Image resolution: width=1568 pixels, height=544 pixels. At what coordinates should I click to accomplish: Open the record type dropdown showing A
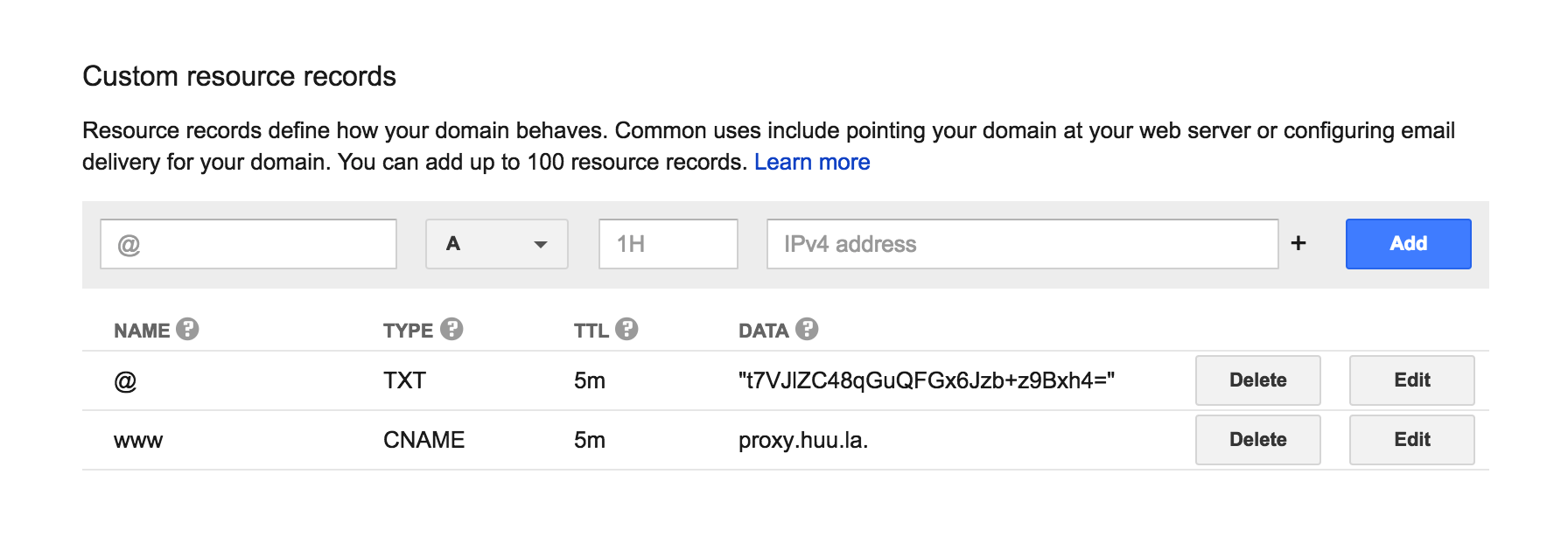[x=497, y=244]
